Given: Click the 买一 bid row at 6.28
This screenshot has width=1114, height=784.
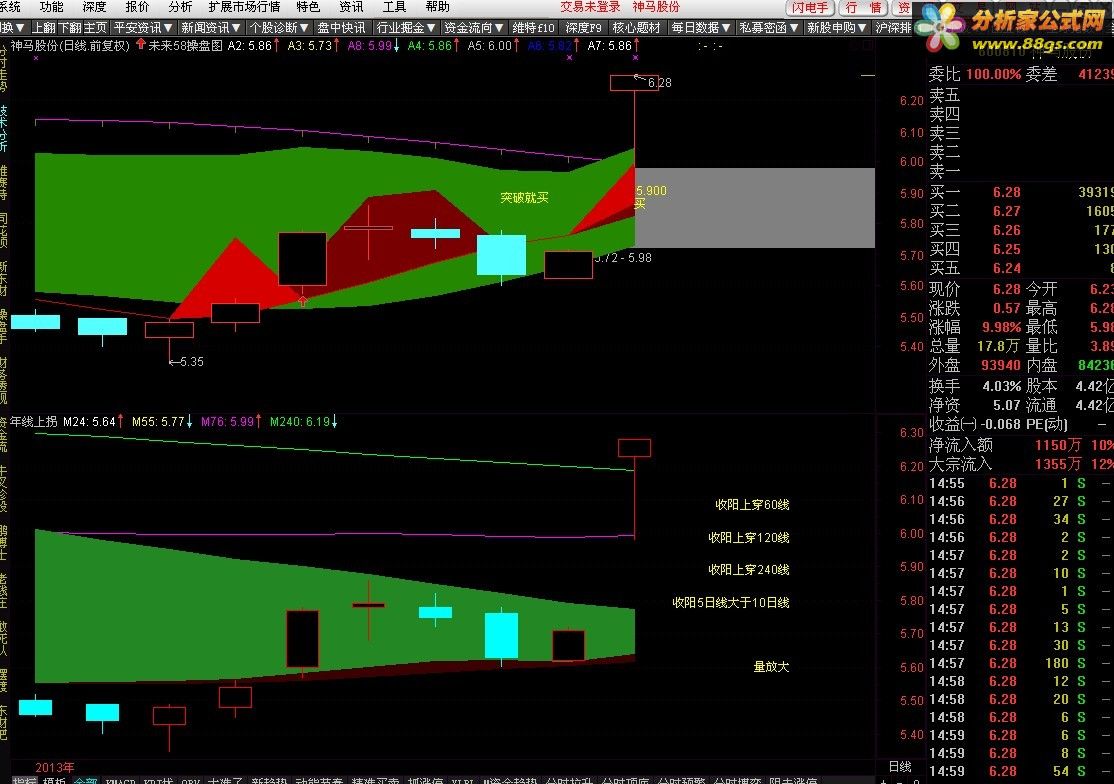Looking at the screenshot, I should 1021,192.
